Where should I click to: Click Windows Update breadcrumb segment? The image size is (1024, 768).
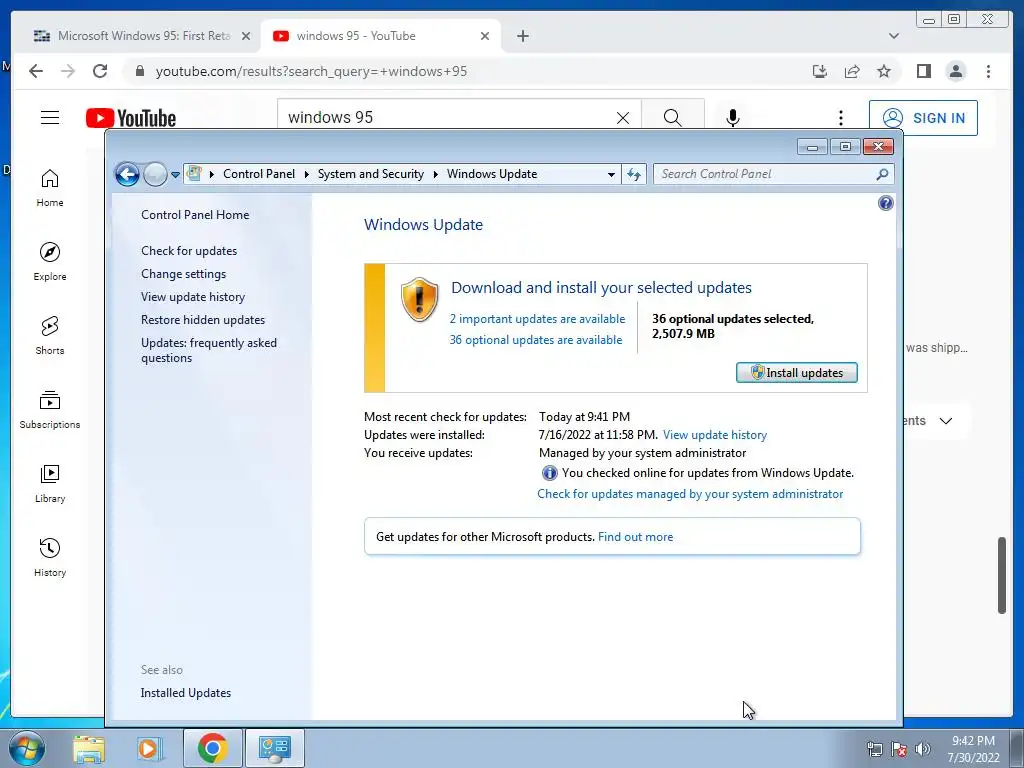pyautogui.click(x=492, y=174)
